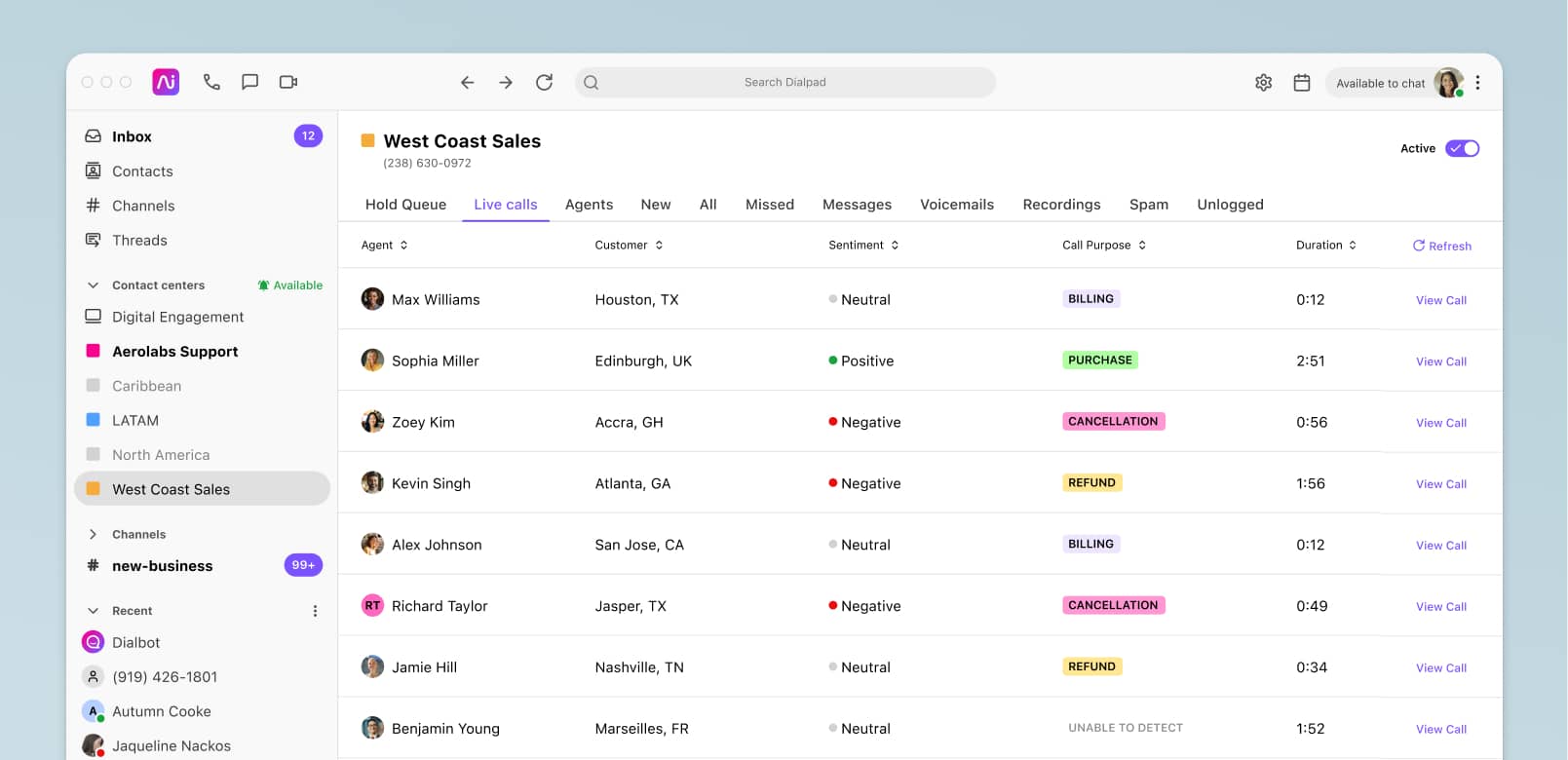
Task: Click the Dialpad logo icon
Action: (x=166, y=82)
